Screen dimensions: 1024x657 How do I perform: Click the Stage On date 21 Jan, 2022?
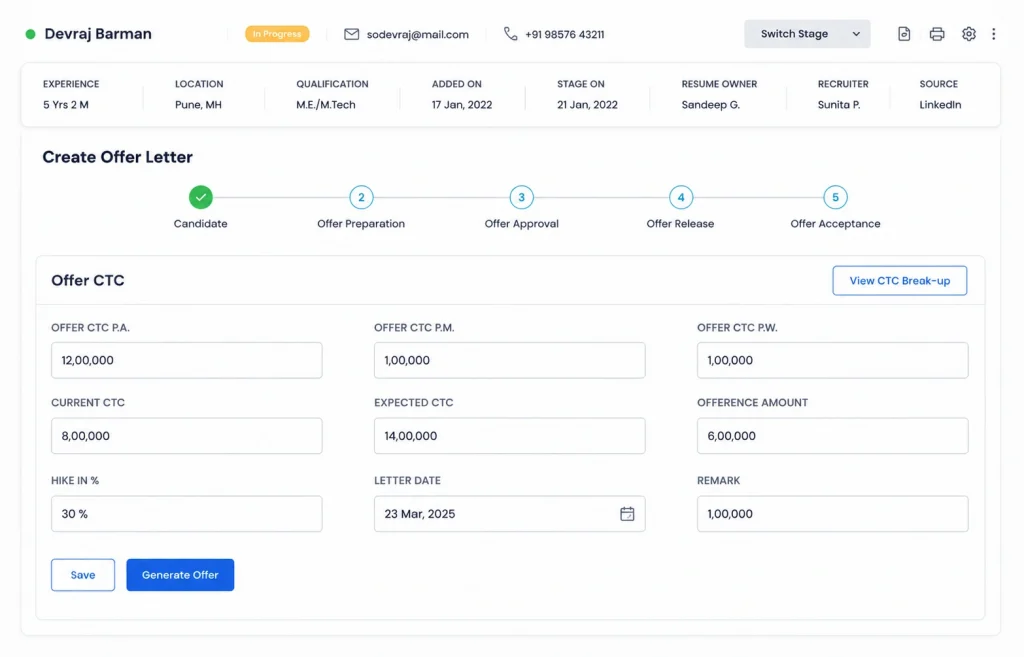pos(587,104)
